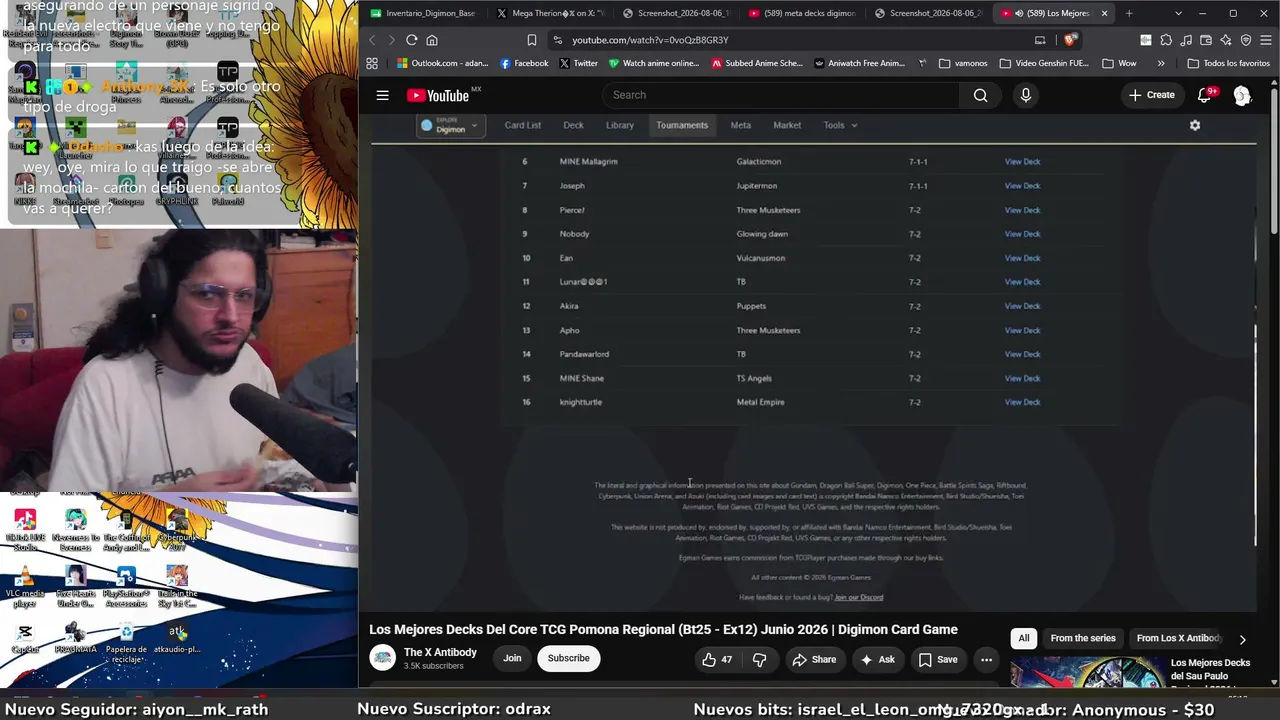Open the video's more actions ellipsis
Image resolution: width=1280 pixels, height=720 pixels.
pos(986,659)
